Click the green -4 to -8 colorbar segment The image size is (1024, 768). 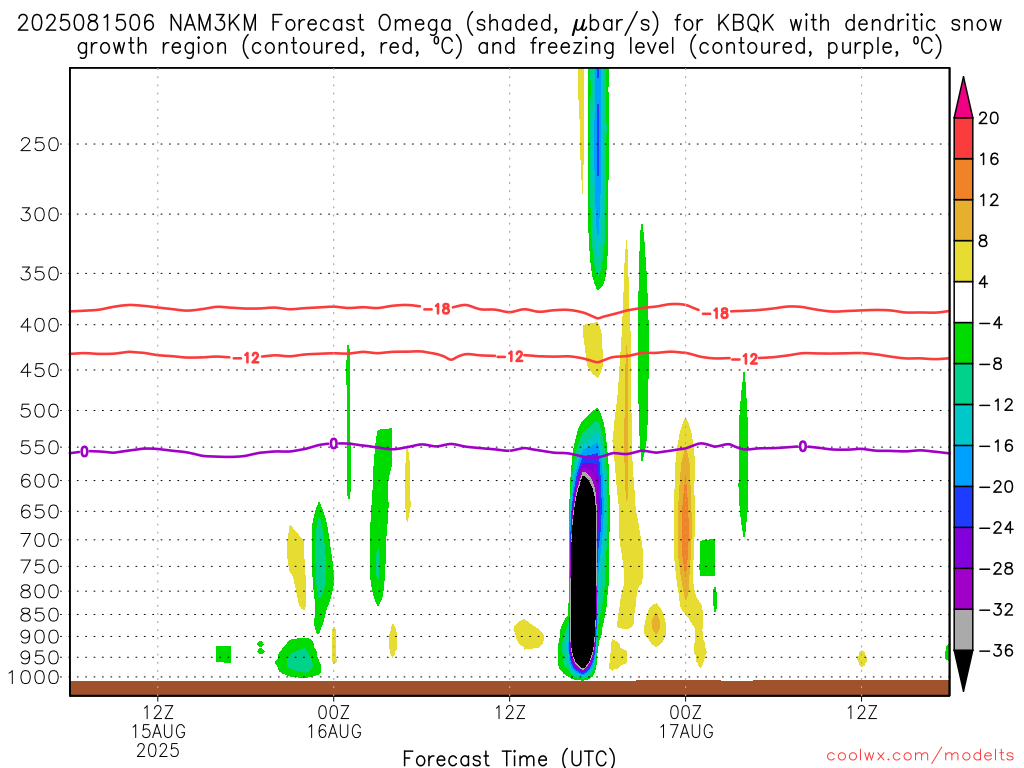[963, 344]
